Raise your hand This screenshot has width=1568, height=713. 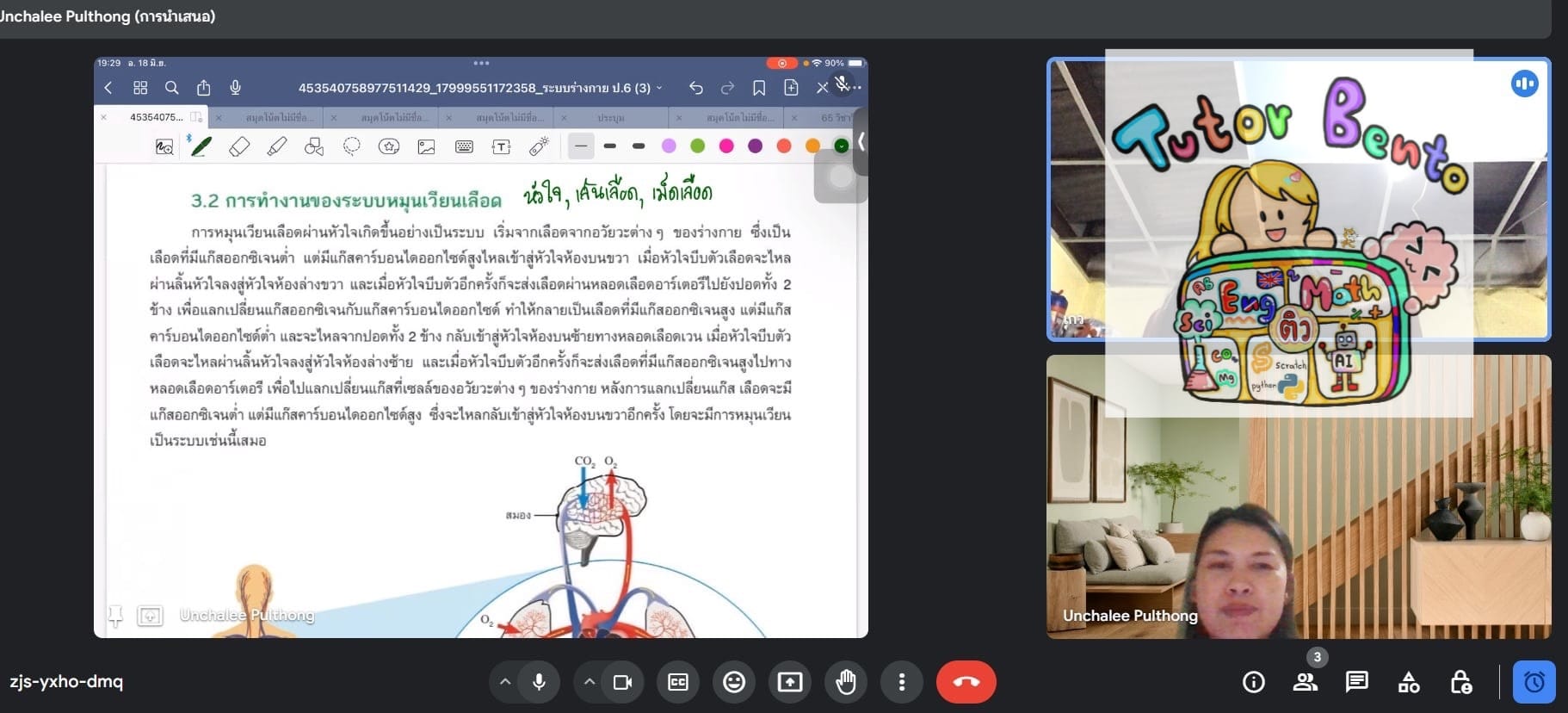pos(846,682)
